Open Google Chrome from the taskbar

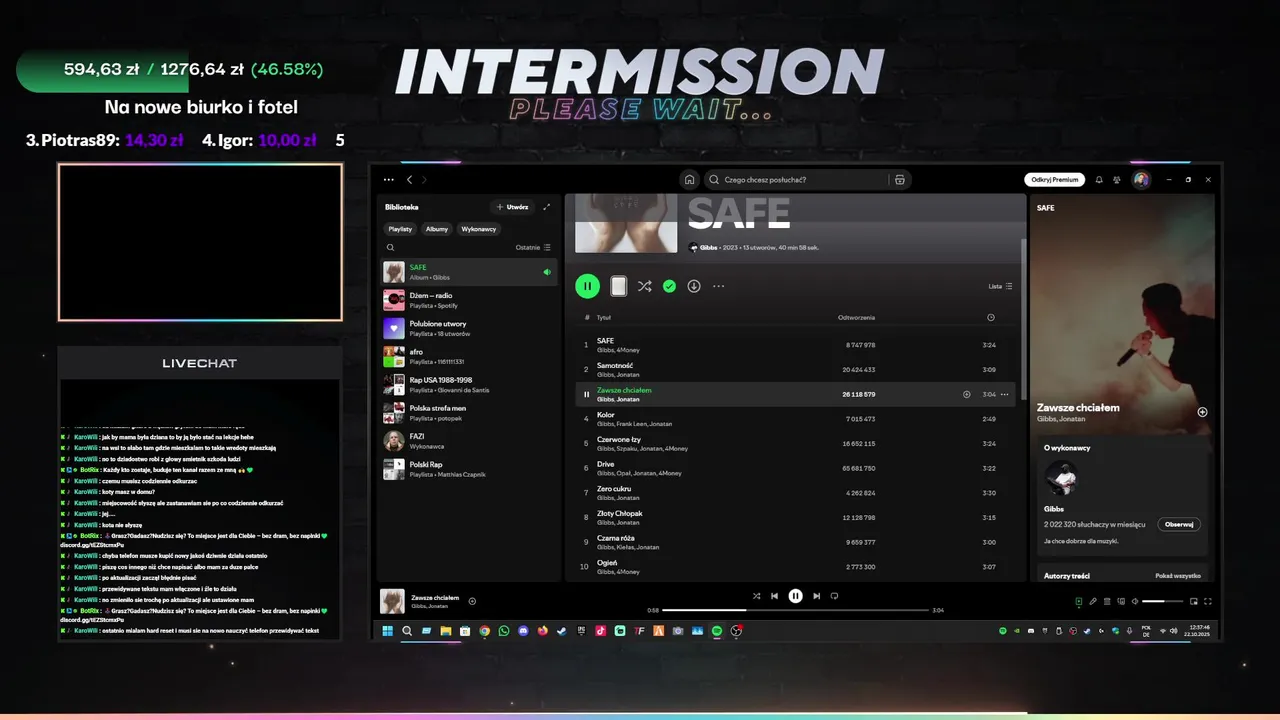[484, 631]
